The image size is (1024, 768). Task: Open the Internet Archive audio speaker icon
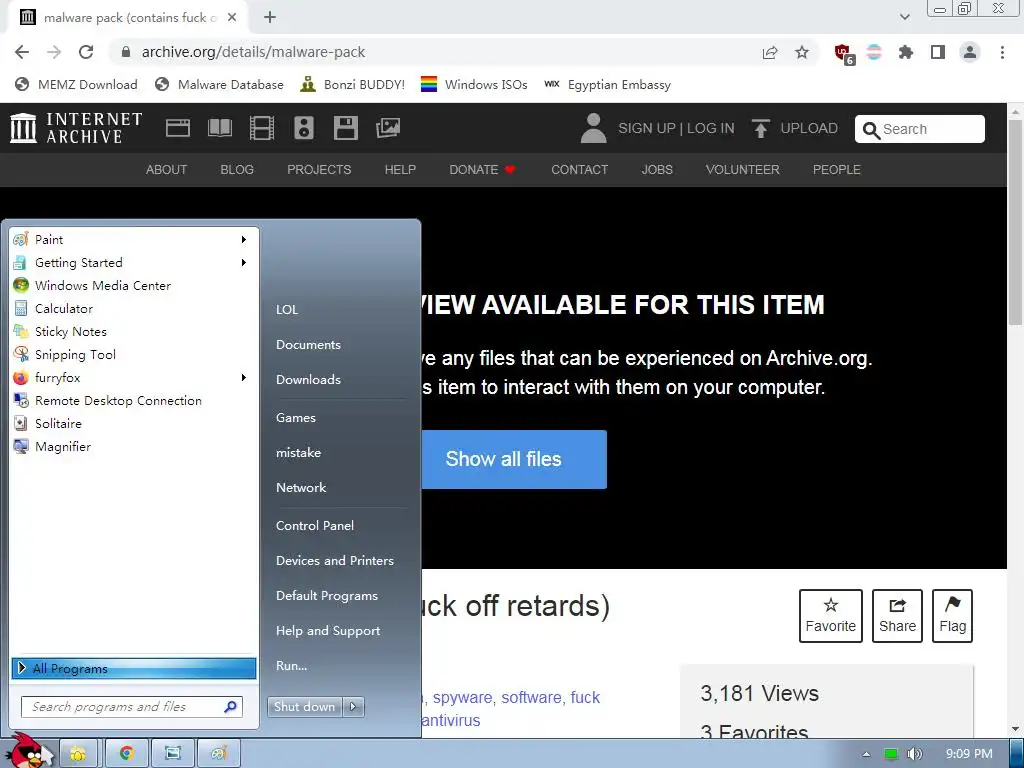(x=304, y=128)
